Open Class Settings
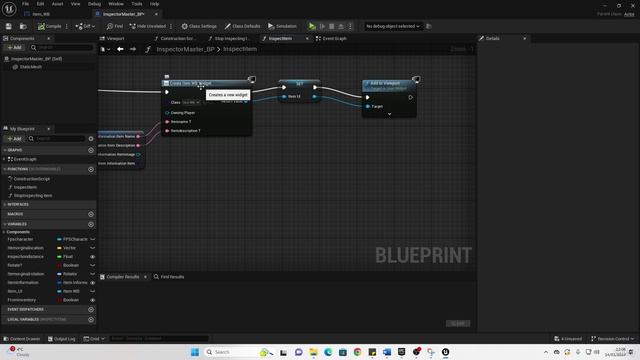Viewport: 640px width, 360px height. point(199,26)
